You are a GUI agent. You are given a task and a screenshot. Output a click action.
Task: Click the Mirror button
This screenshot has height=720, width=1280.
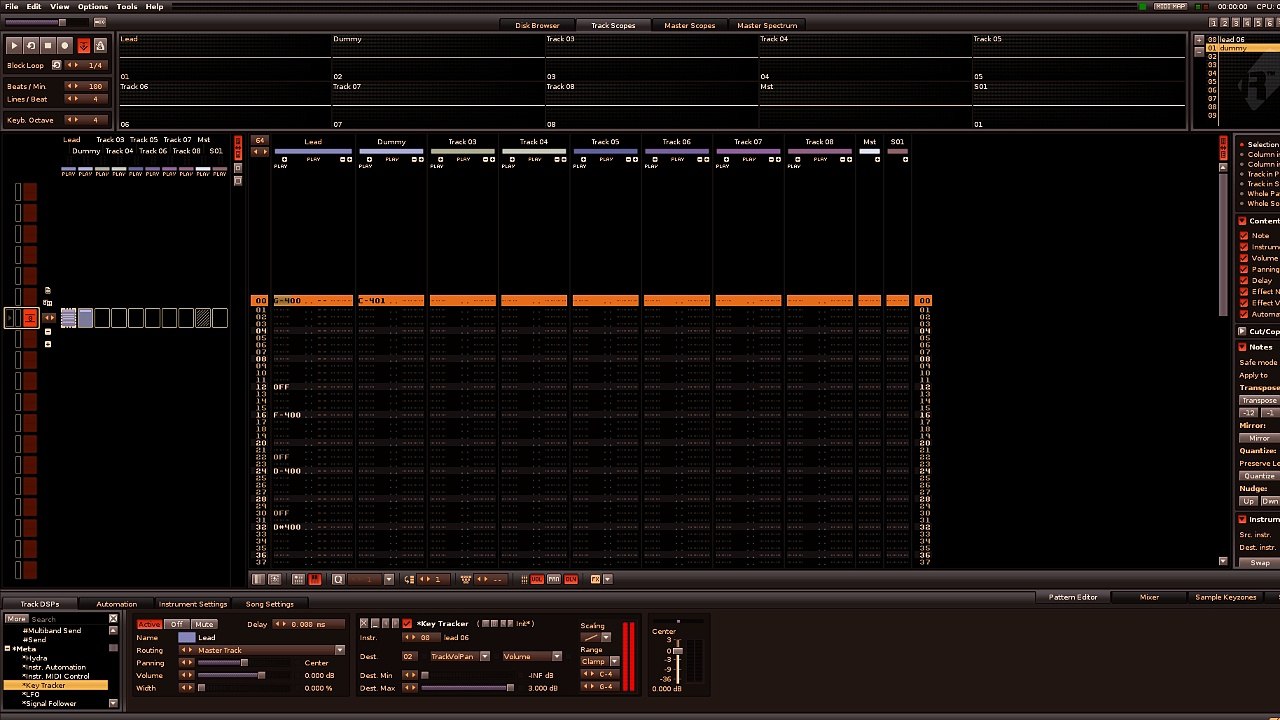[1259, 438]
